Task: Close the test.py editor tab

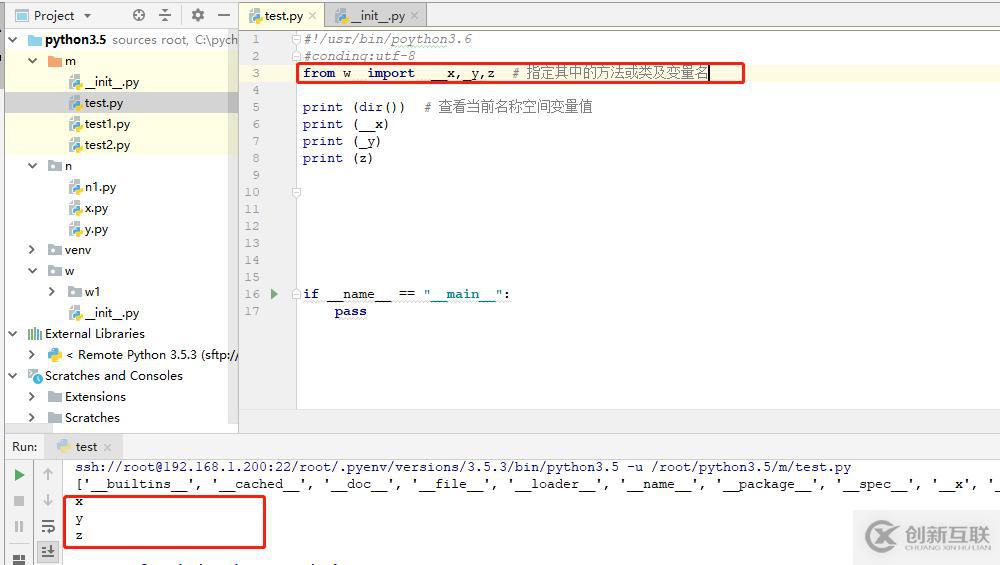Action: [x=312, y=15]
